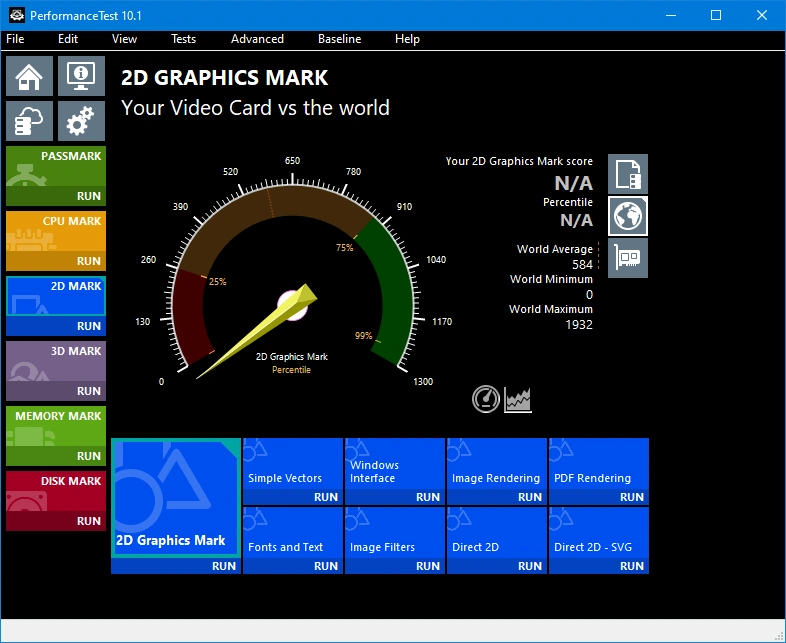Click the 2D GRAPHICS MARK heading
786x643 pixels.
tap(225, 78)
